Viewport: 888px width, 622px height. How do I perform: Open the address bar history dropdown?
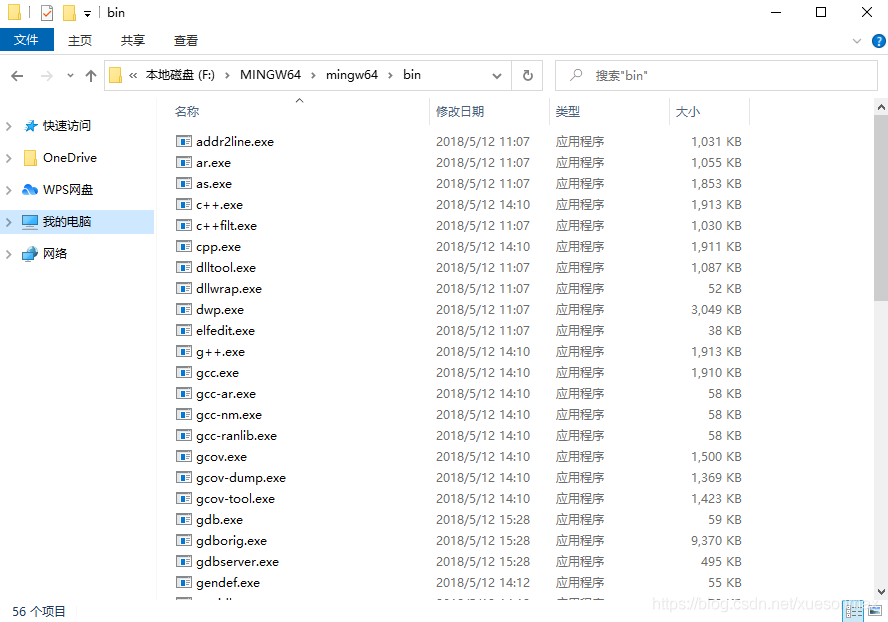coord(497,75)
